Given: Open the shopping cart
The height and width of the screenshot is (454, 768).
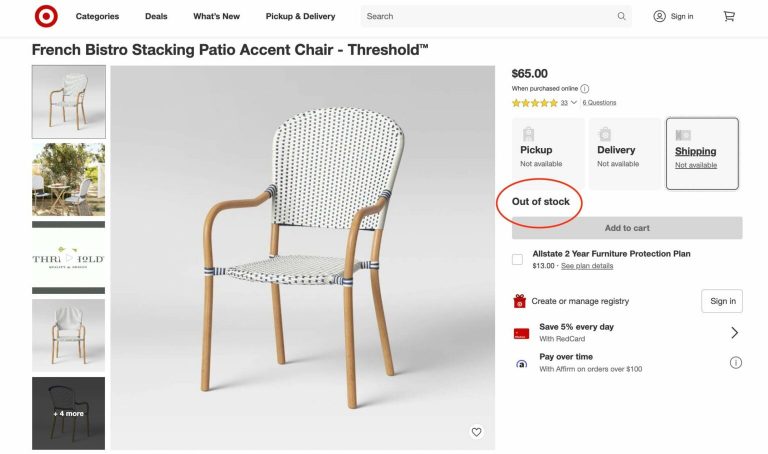Looking at the screenshot, I should [729, 16].
